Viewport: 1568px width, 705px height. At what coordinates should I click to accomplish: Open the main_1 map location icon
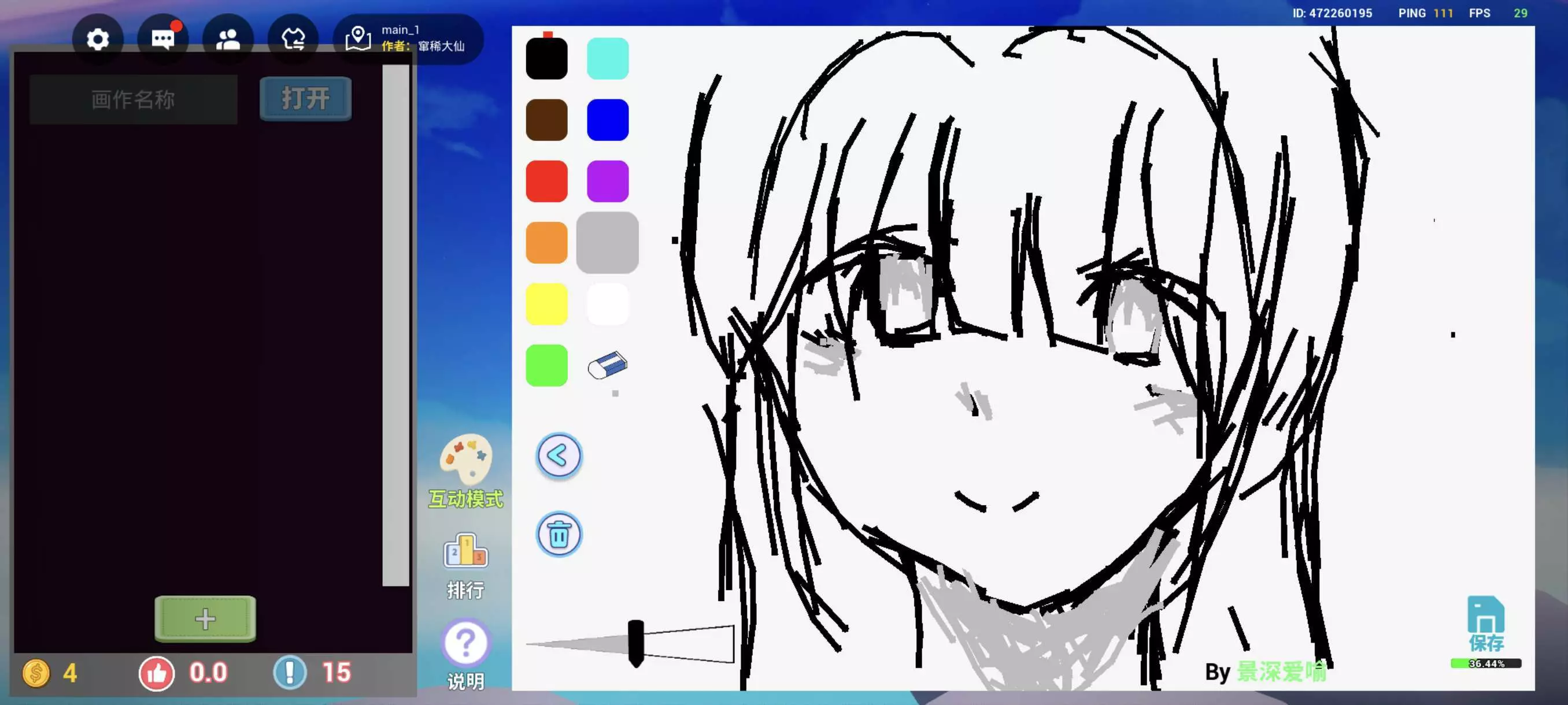pos(358,39)
